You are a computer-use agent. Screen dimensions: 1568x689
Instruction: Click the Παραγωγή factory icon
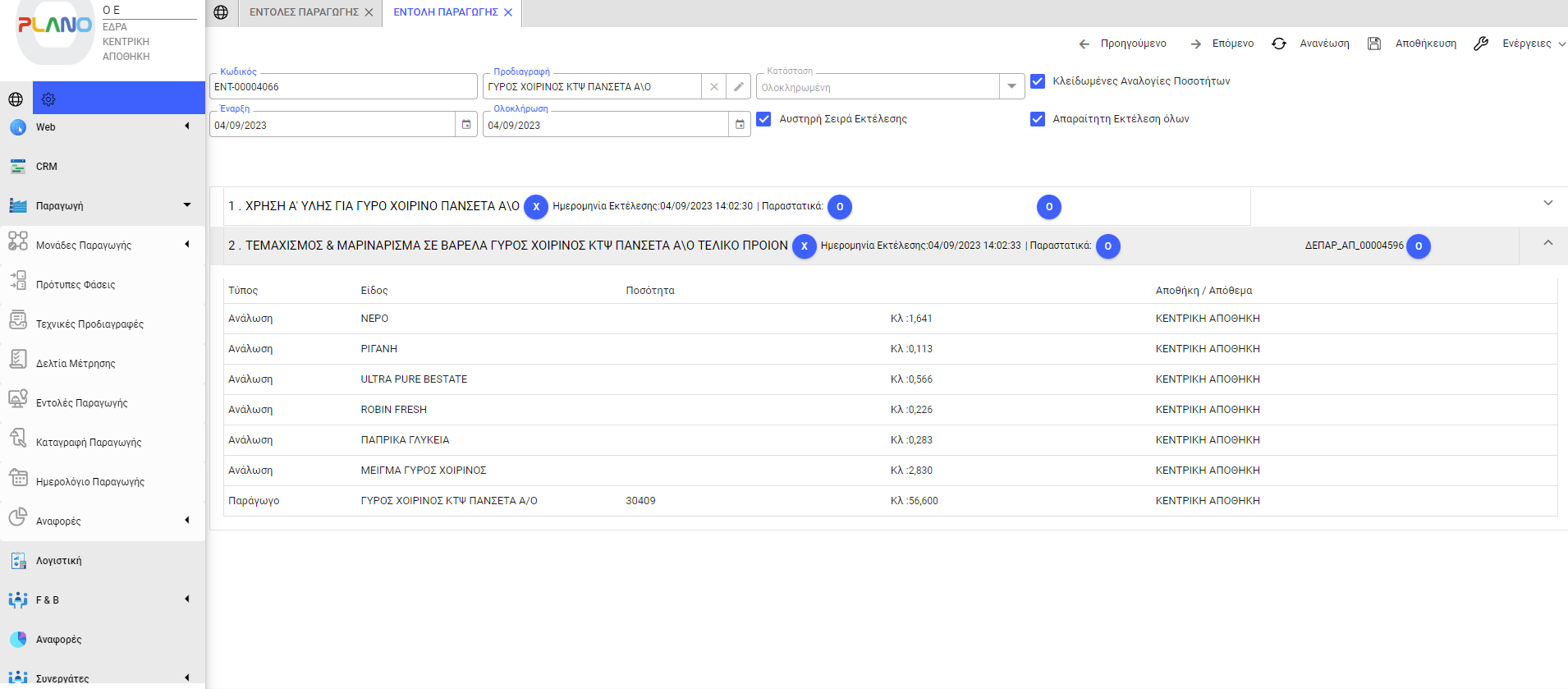[18, 206]
